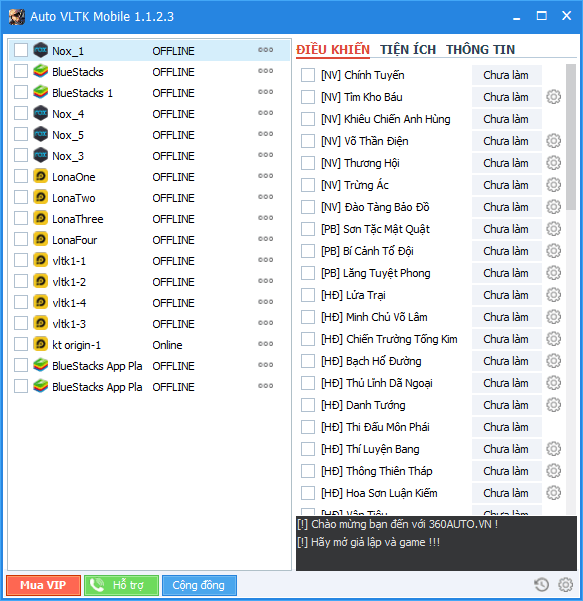Image resolution: width=583 pixels, height=601 pixels.
Task: Open settings gear for [NV] Thương Hội
Action: coord(553,163)
